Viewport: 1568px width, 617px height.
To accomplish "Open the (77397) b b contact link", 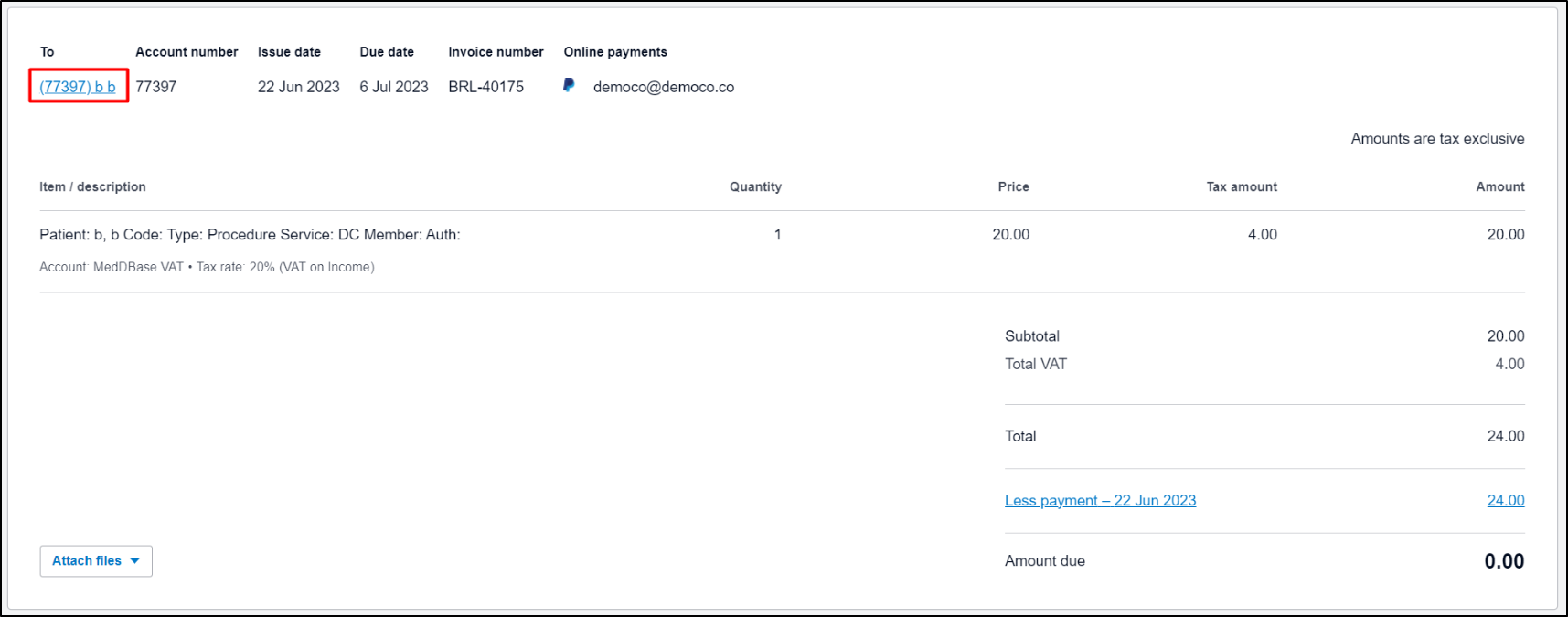I will coord(78,87).
